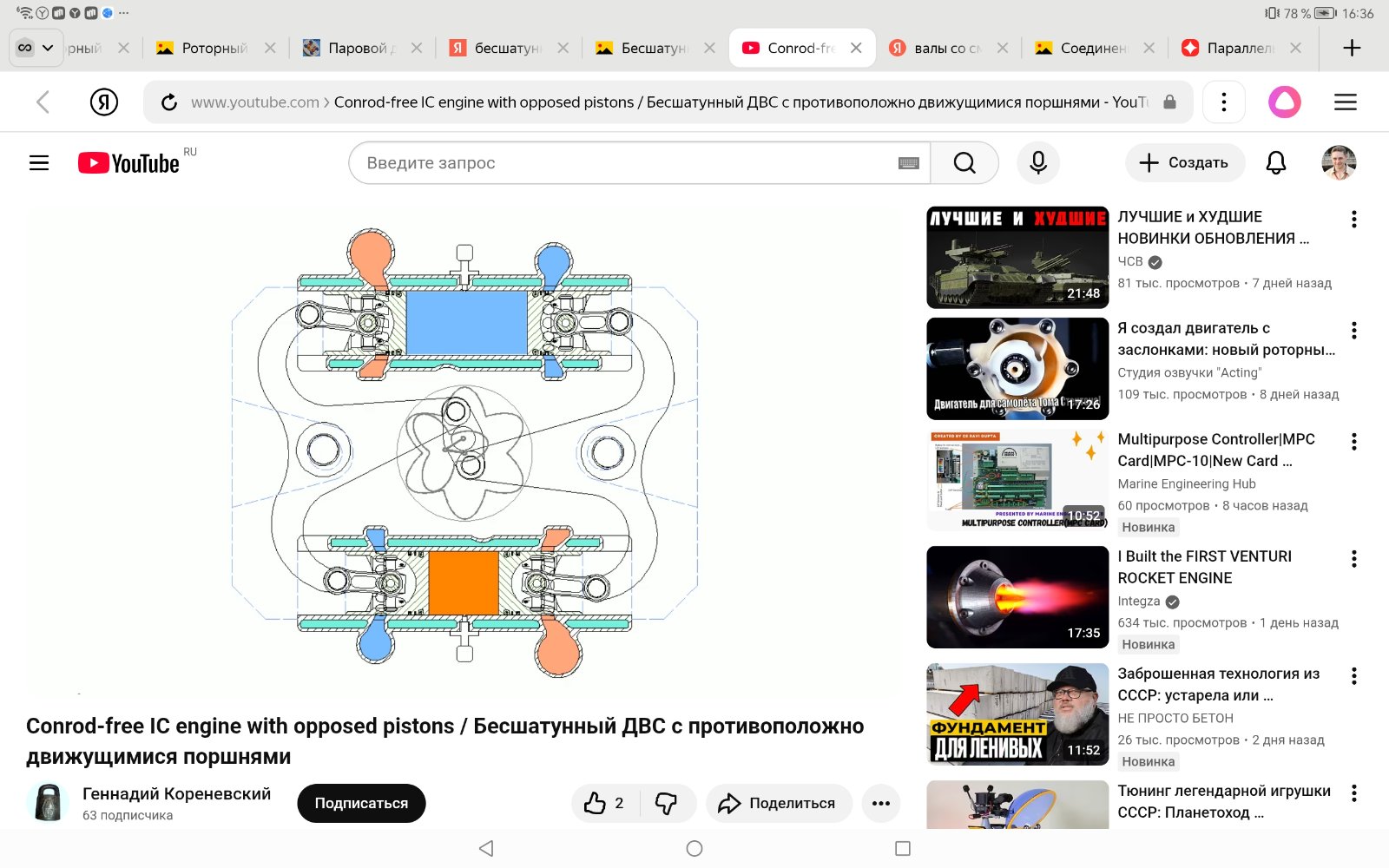The height and width of the screenshot is (868, 1389).
Task: Open options for ЛУЧШИЕ и ХУДШИЕ video
Action: pos(1353,220)
